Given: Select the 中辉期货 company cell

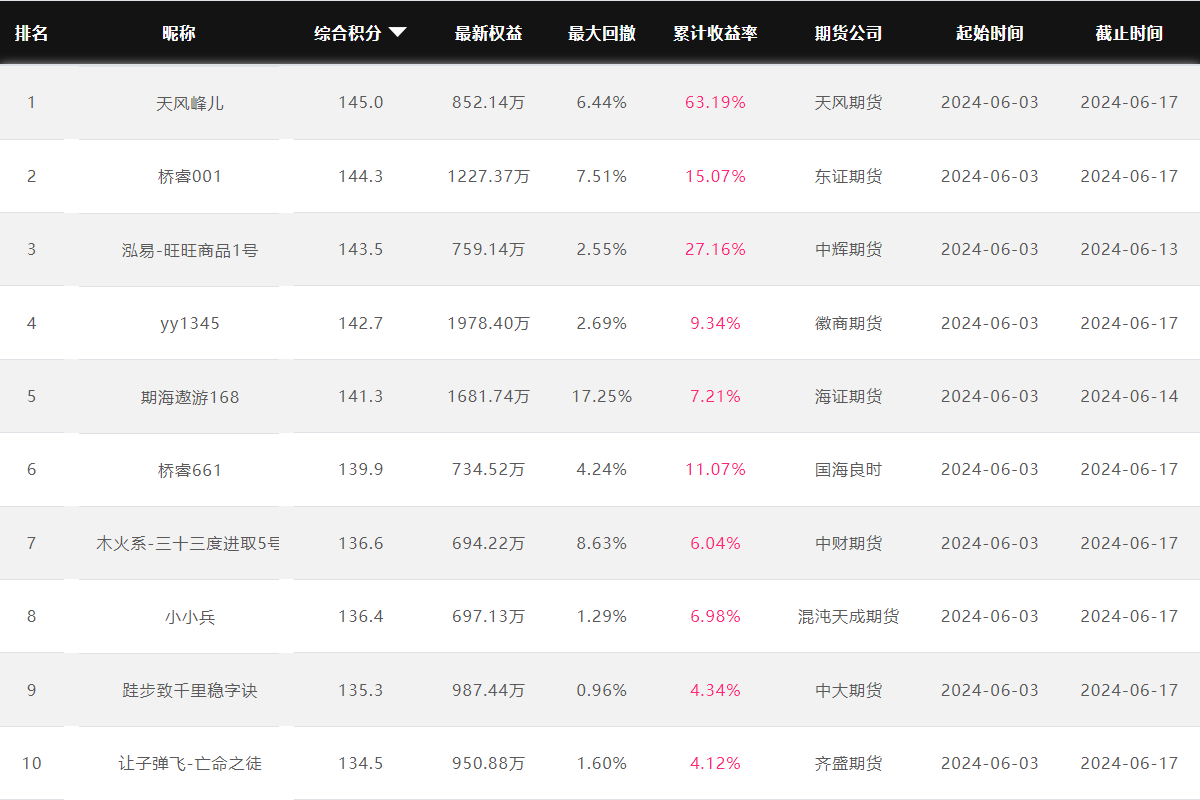Looking at the screenshot, I should click(848, 249).
